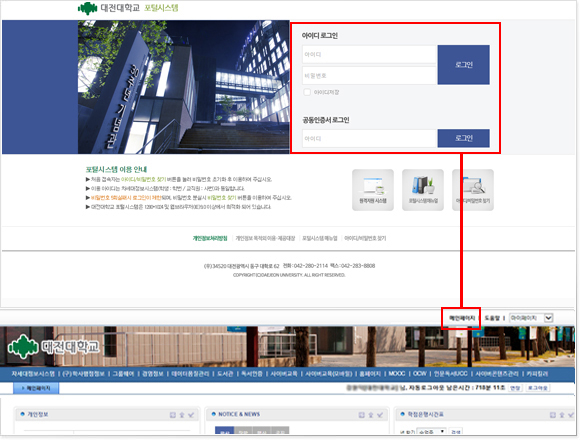Click the checkmark icon on 학점은행시간표 panel
The width and height of the screenshot is (580, 440).
[570, 415]
